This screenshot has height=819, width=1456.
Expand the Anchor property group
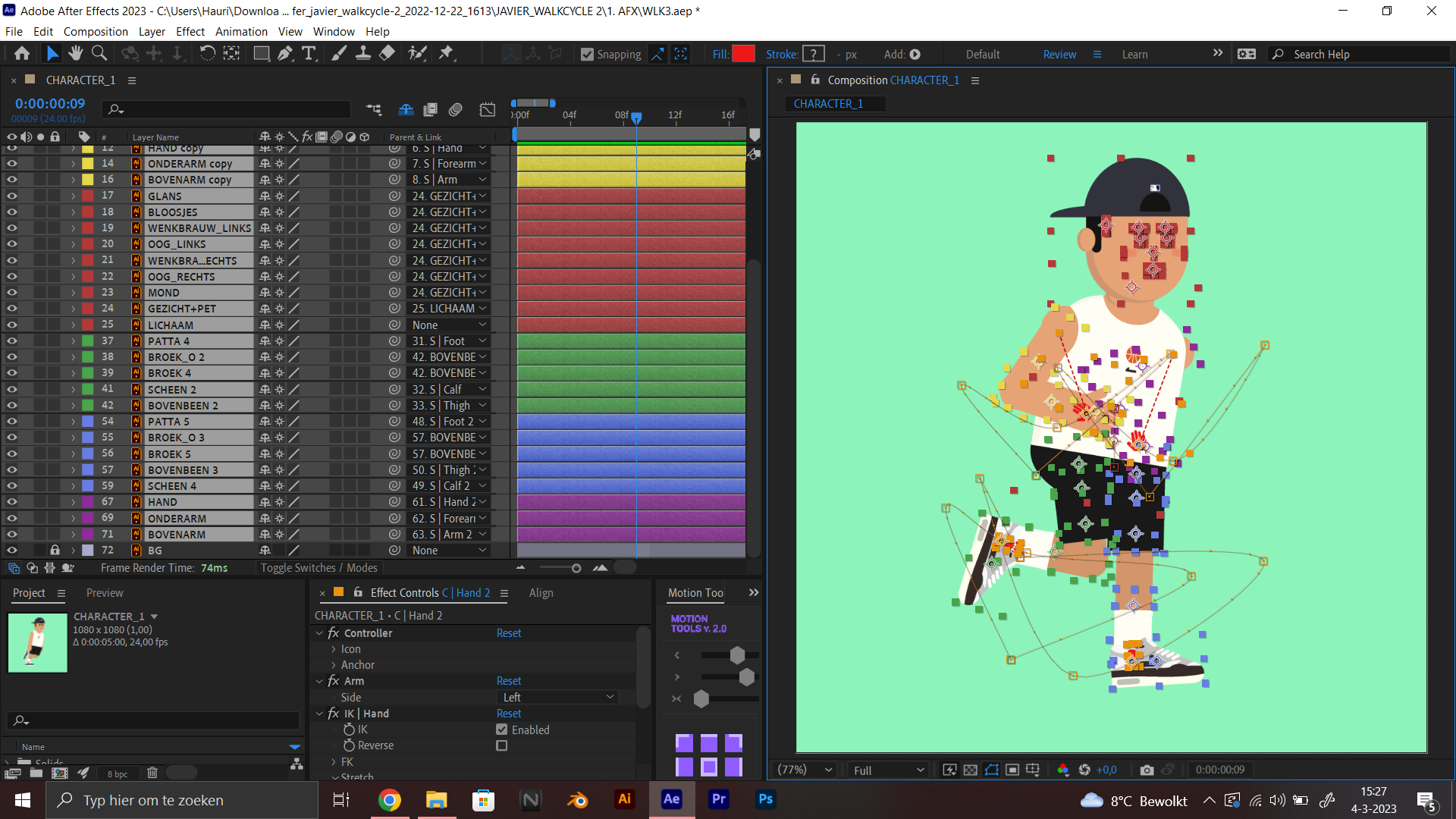coord(334,665)
